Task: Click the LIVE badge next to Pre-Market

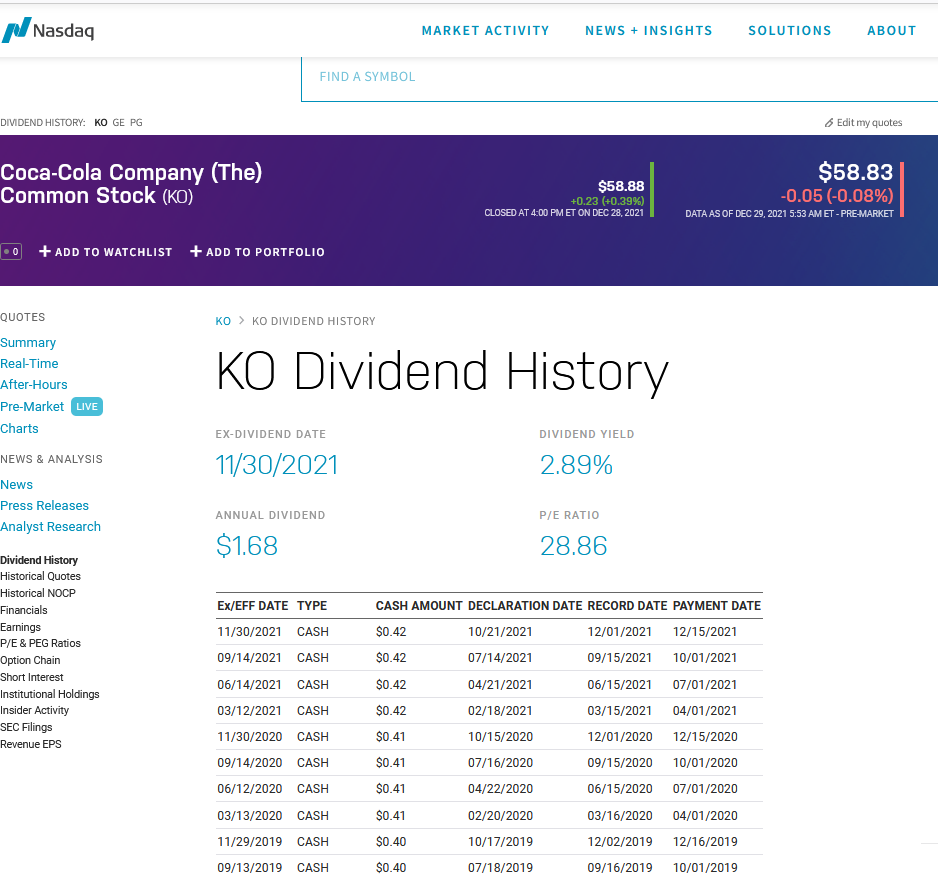Action: click(x=87, y=407)
